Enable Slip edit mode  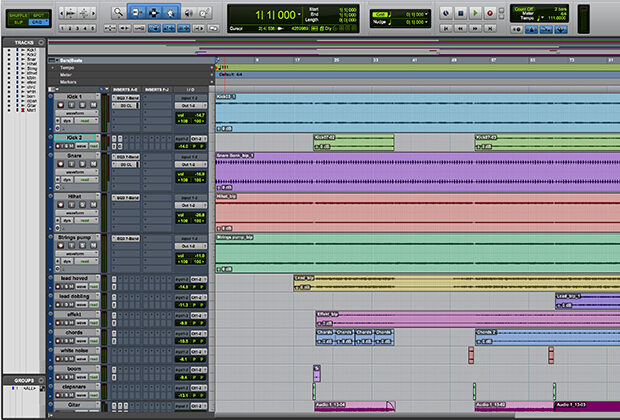point(18,22)
